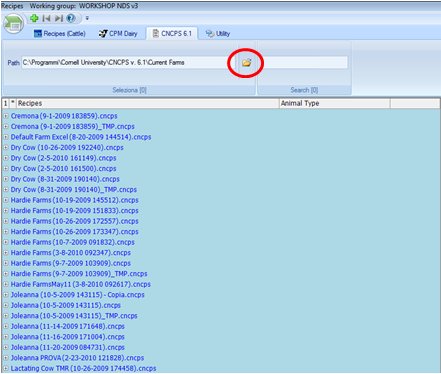The height and width of the screenshot is (374, 441).
Task: Click the round application menu button
Action: 13,24
